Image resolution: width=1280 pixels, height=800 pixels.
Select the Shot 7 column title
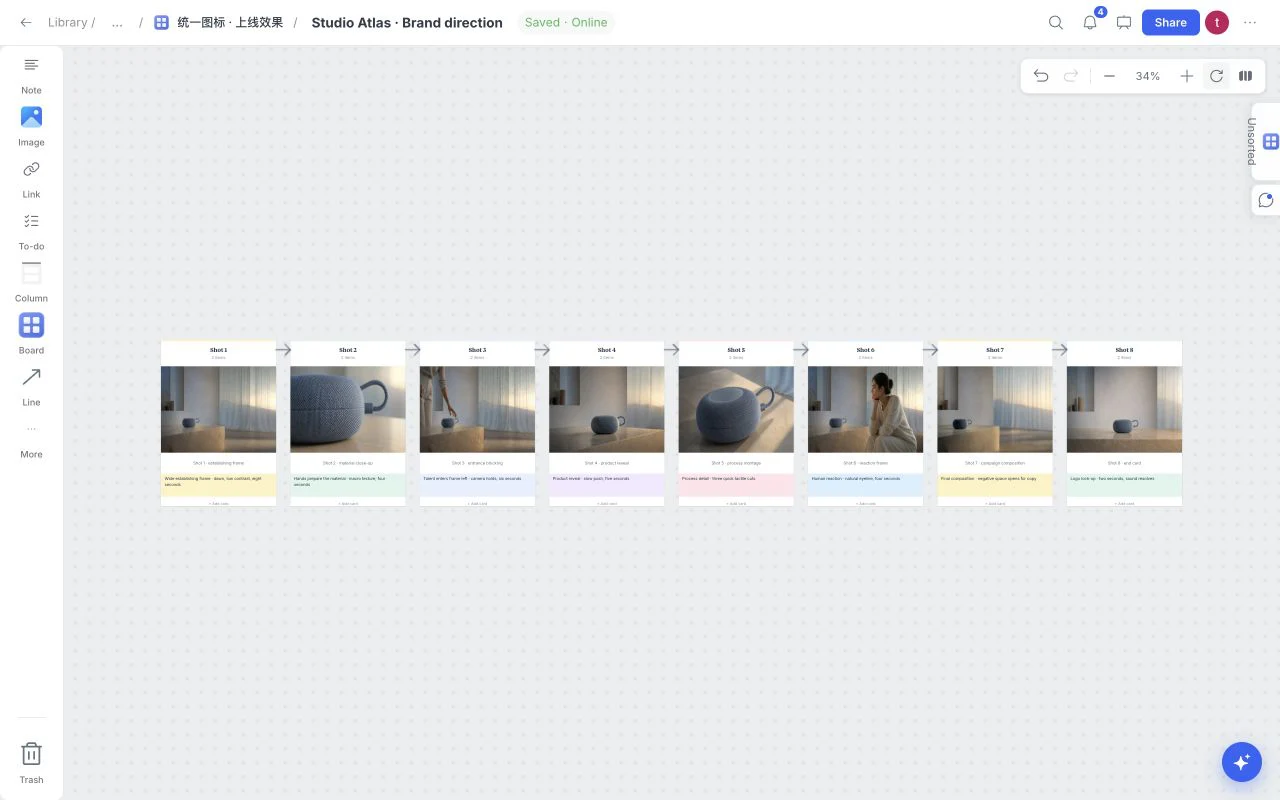[995, 350]
